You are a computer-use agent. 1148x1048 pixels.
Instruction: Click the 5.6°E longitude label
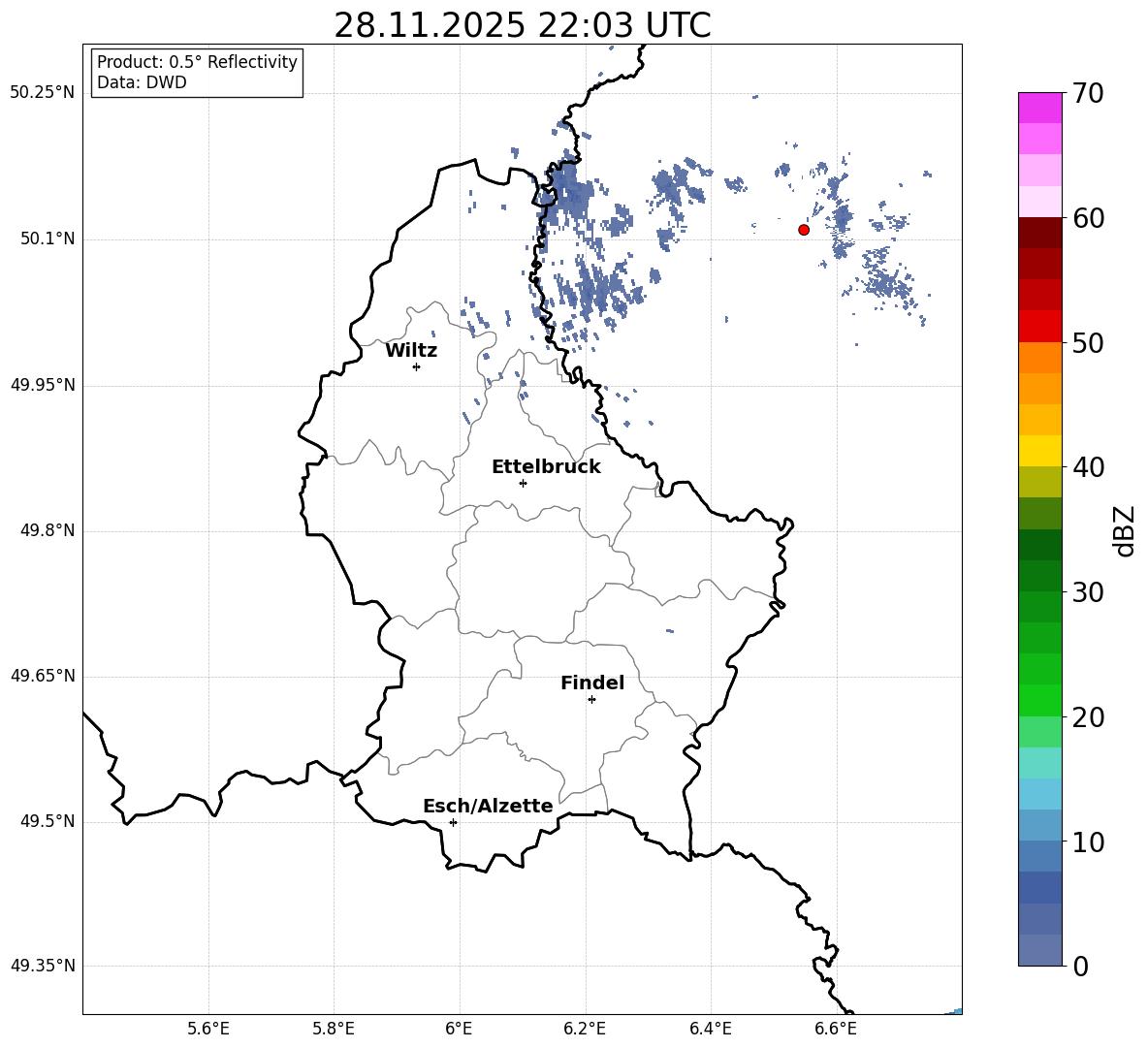(x=208, y=1029)
